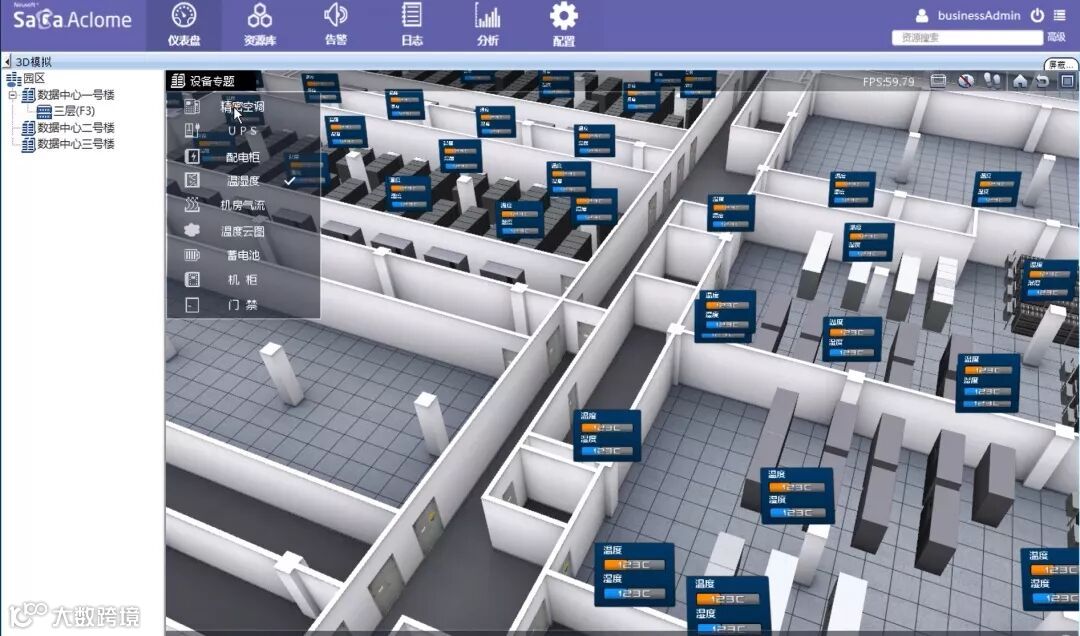Open the 日志 logs tab

coord(412,25)
